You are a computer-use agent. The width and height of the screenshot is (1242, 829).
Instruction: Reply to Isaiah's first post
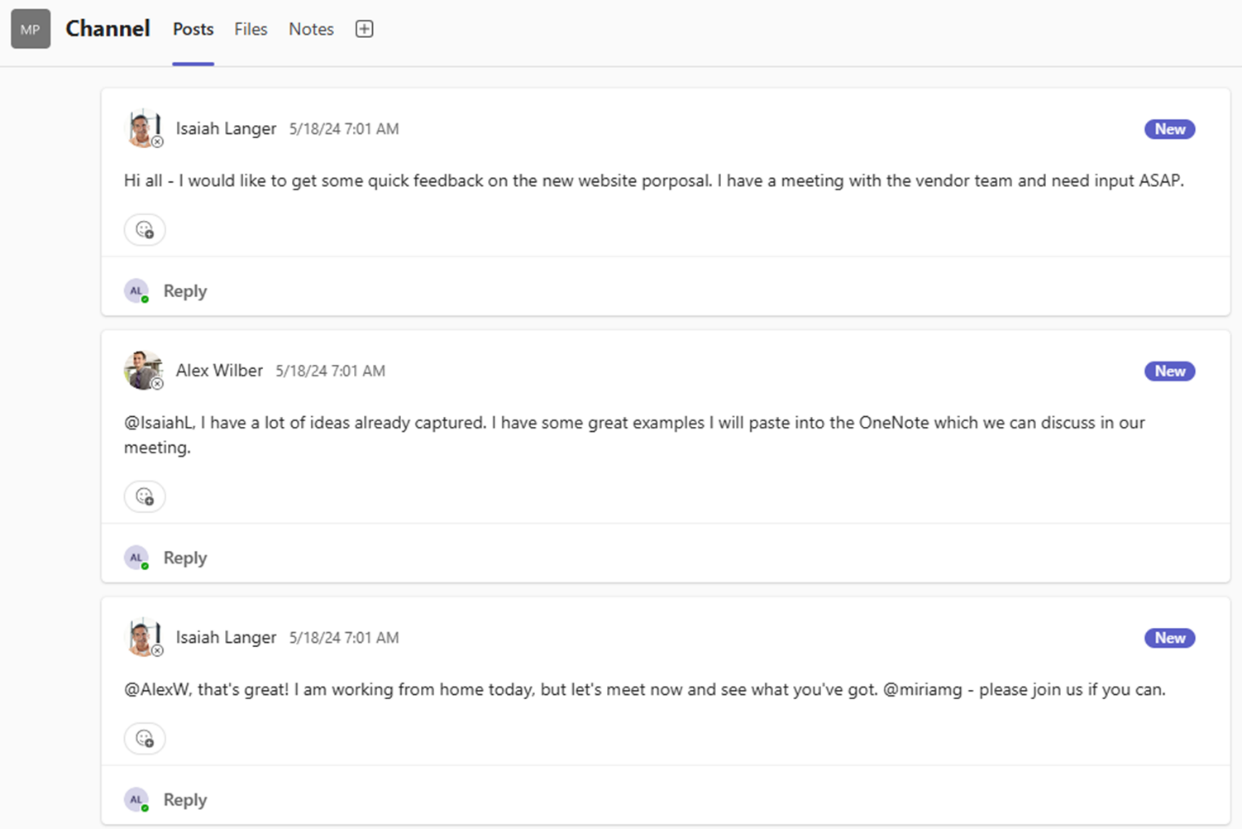pyautogui.click(x=184, y=290)
